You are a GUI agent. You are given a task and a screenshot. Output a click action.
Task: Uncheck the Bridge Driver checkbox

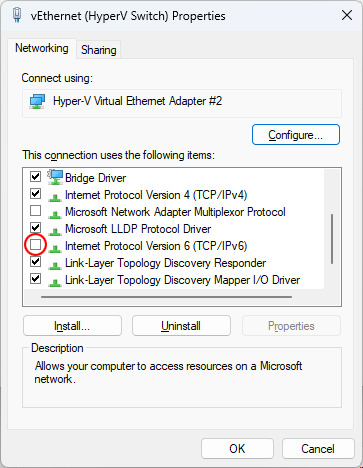pos(35,176)
